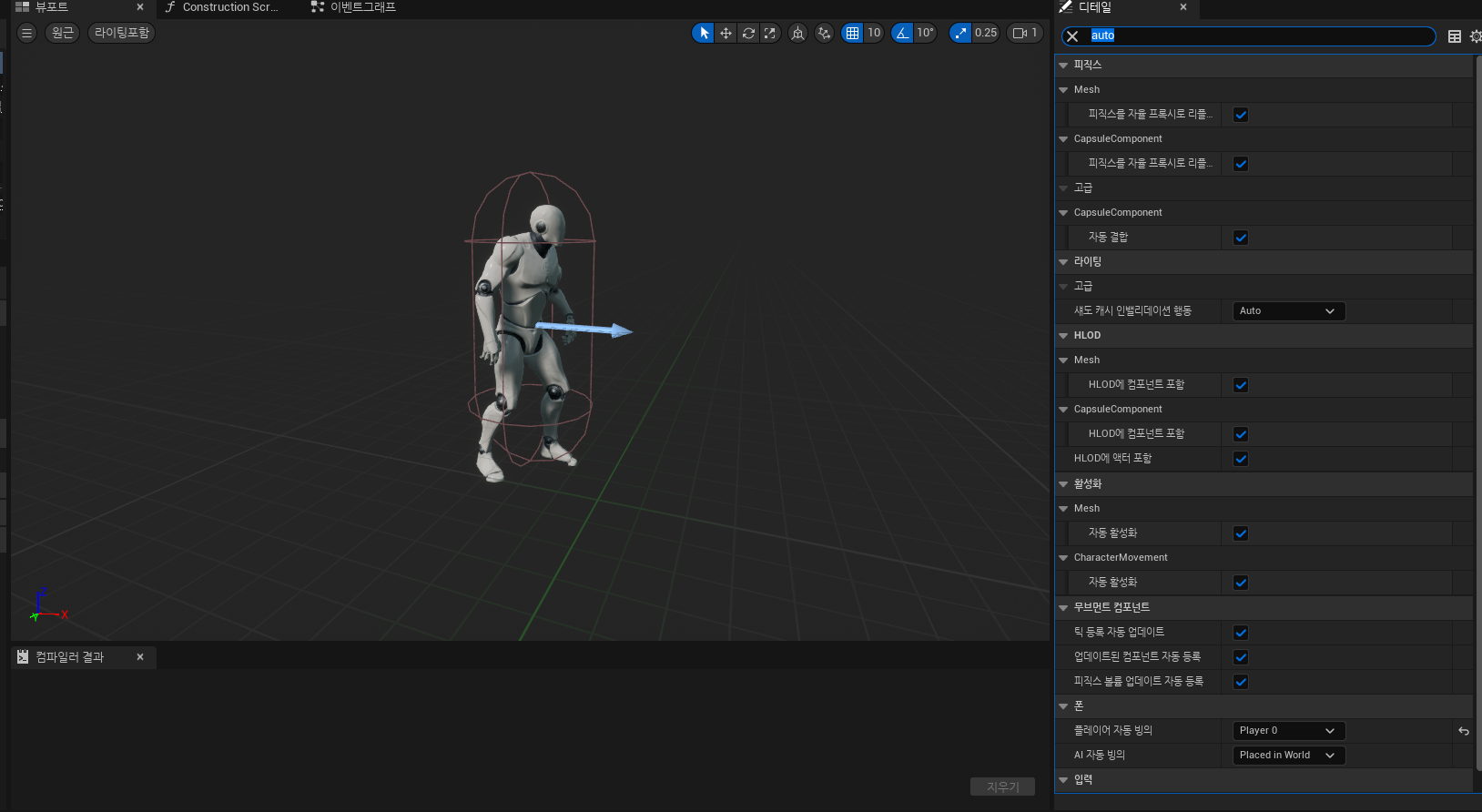Click the 지우기 clear button
The height and width of the screenshot is (812, 1482).
pos(1002,787)
